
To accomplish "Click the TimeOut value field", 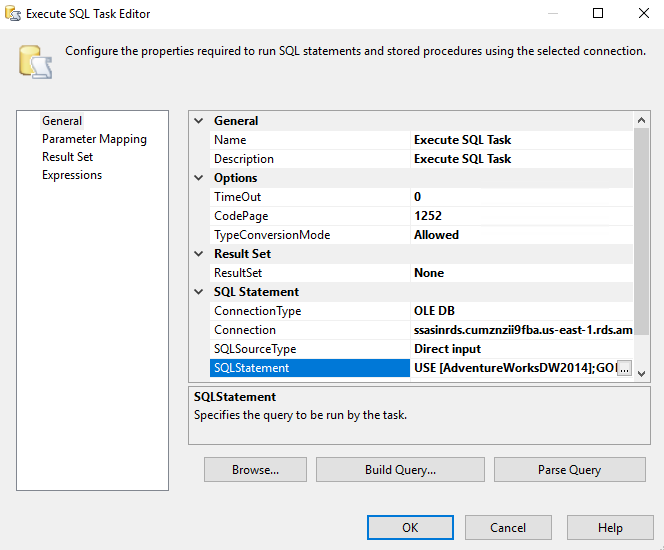I will pyautogui.click(x=520, y=197).
